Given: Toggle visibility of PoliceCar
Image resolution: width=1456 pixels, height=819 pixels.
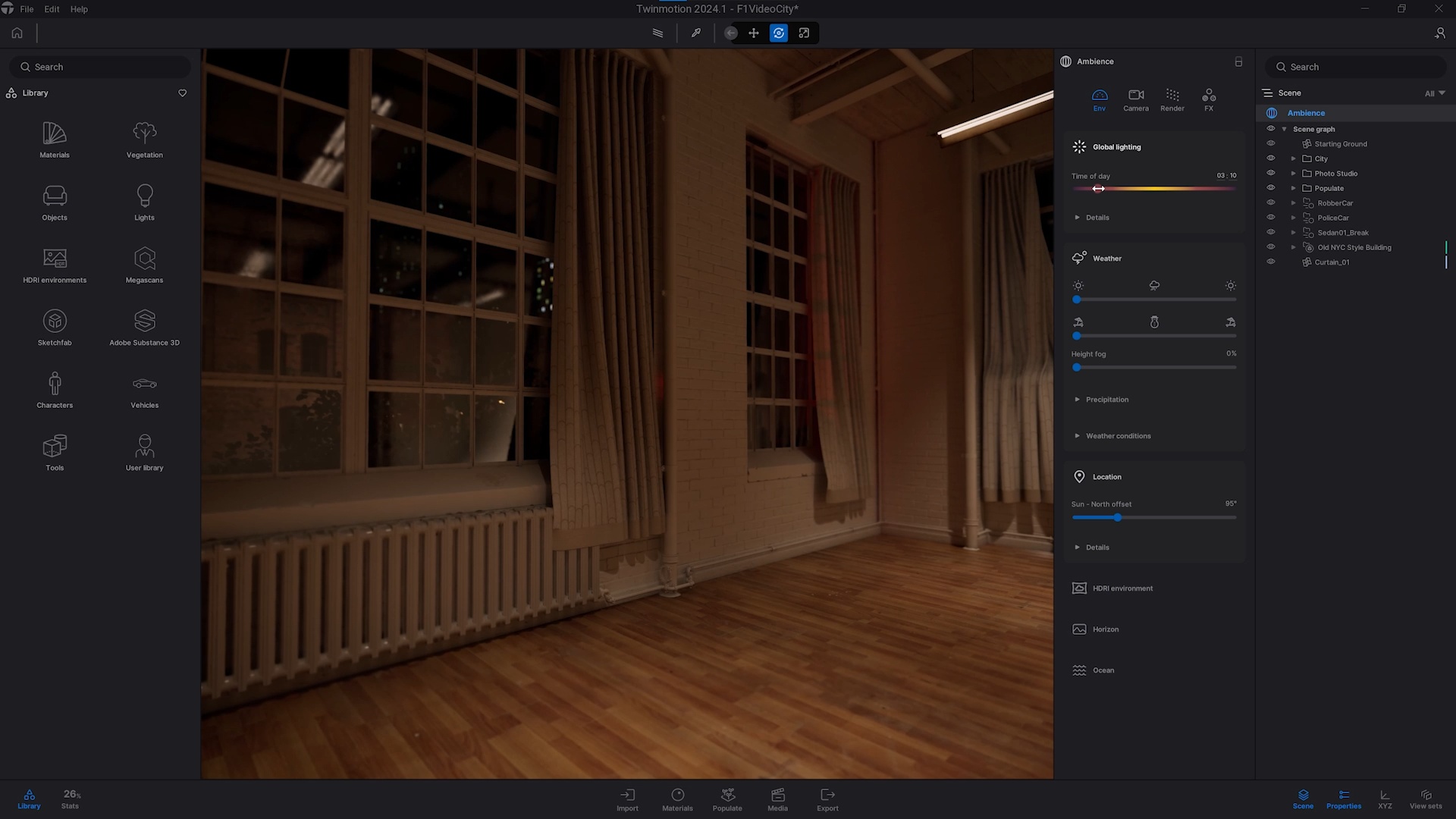Looking at the screenshot, I should pos(1271,218).
